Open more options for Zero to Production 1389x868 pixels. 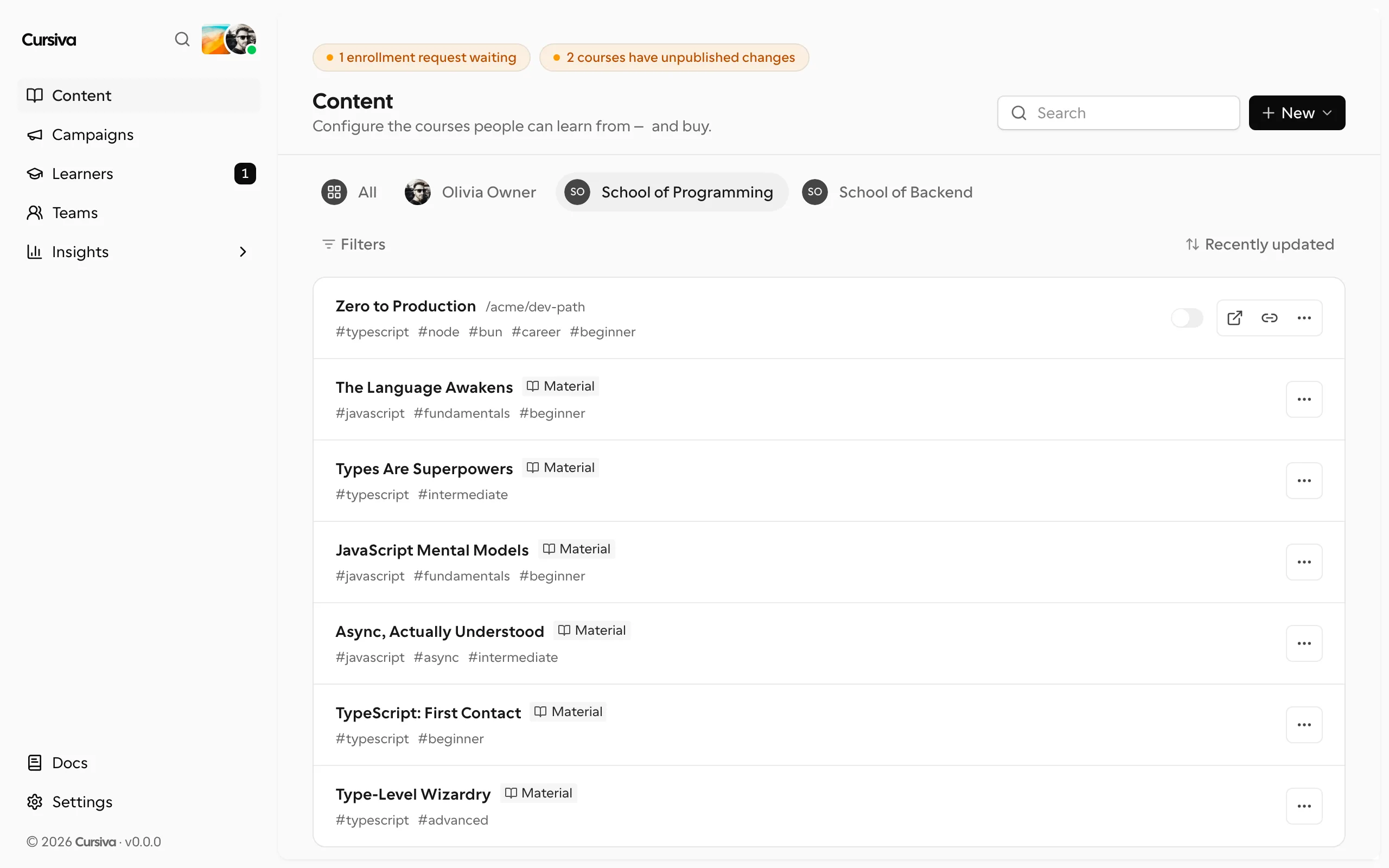click(x=1304, y=318)
